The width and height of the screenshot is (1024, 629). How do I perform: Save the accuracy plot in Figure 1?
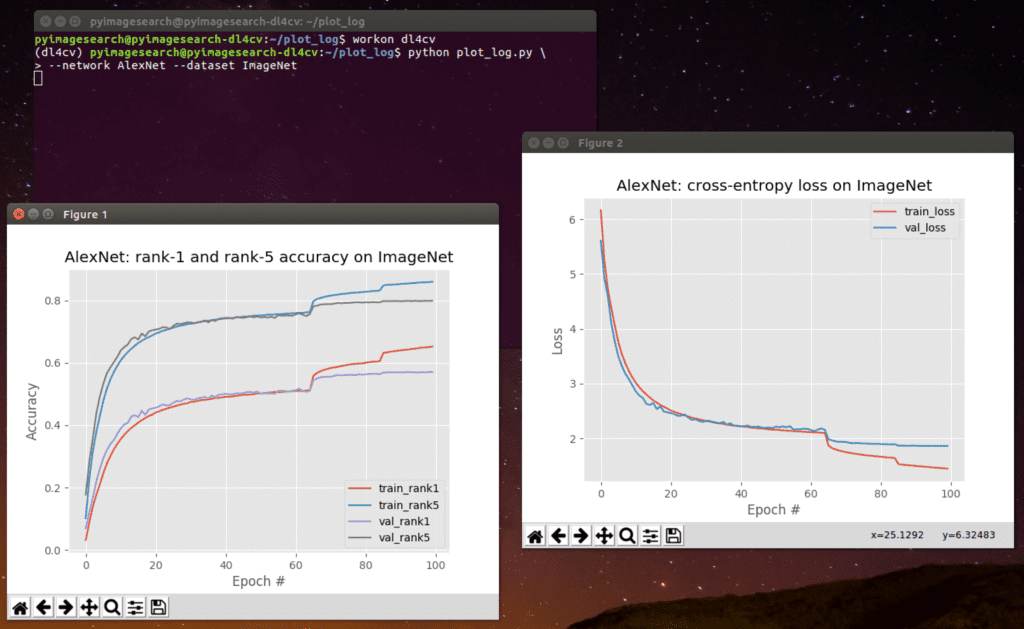pos(157,607)
